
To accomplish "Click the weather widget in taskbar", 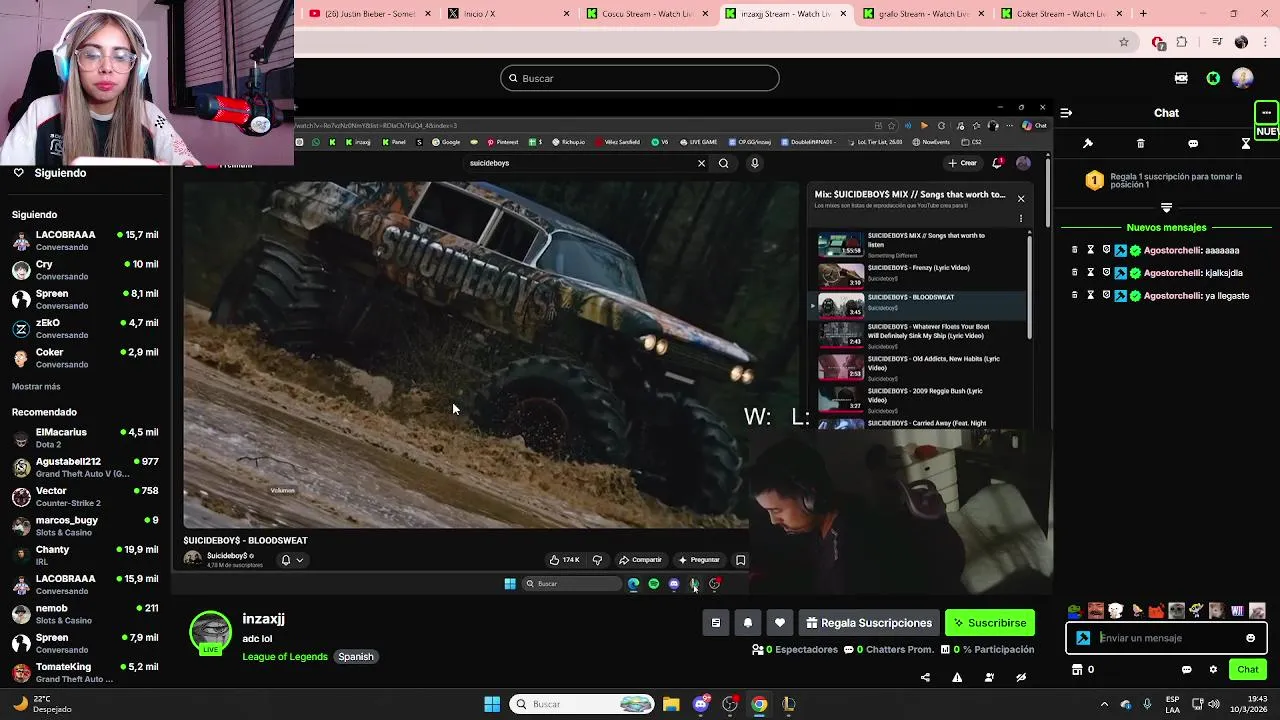I will click(x=40, y=704).
